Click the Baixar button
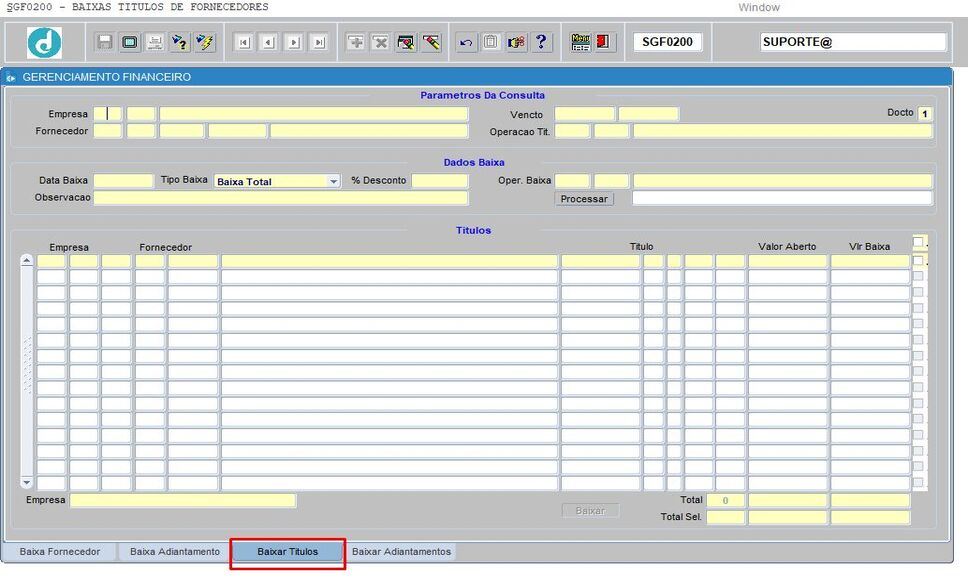Screen dimensions: 968x577 pos(590,510)
